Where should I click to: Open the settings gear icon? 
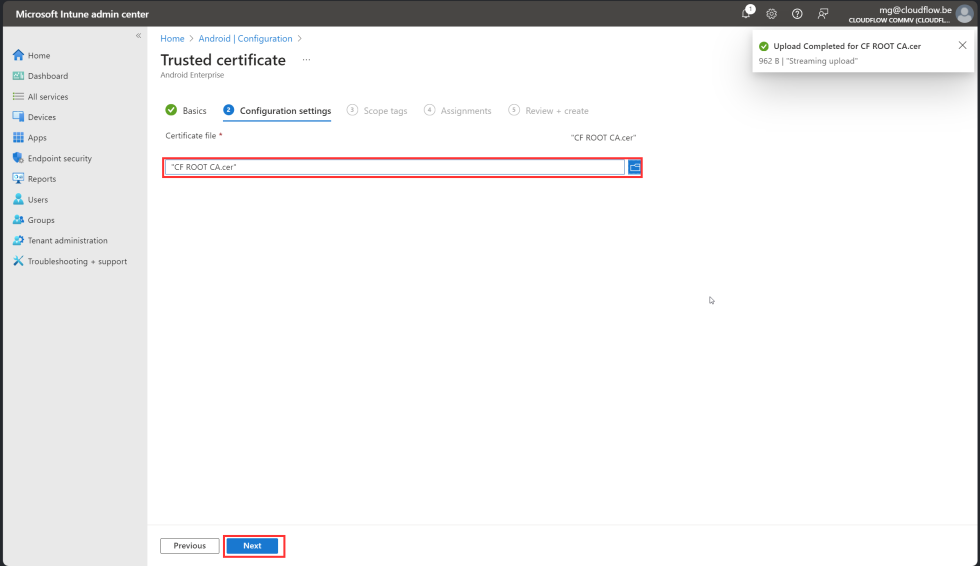click(x=771, y=14)
